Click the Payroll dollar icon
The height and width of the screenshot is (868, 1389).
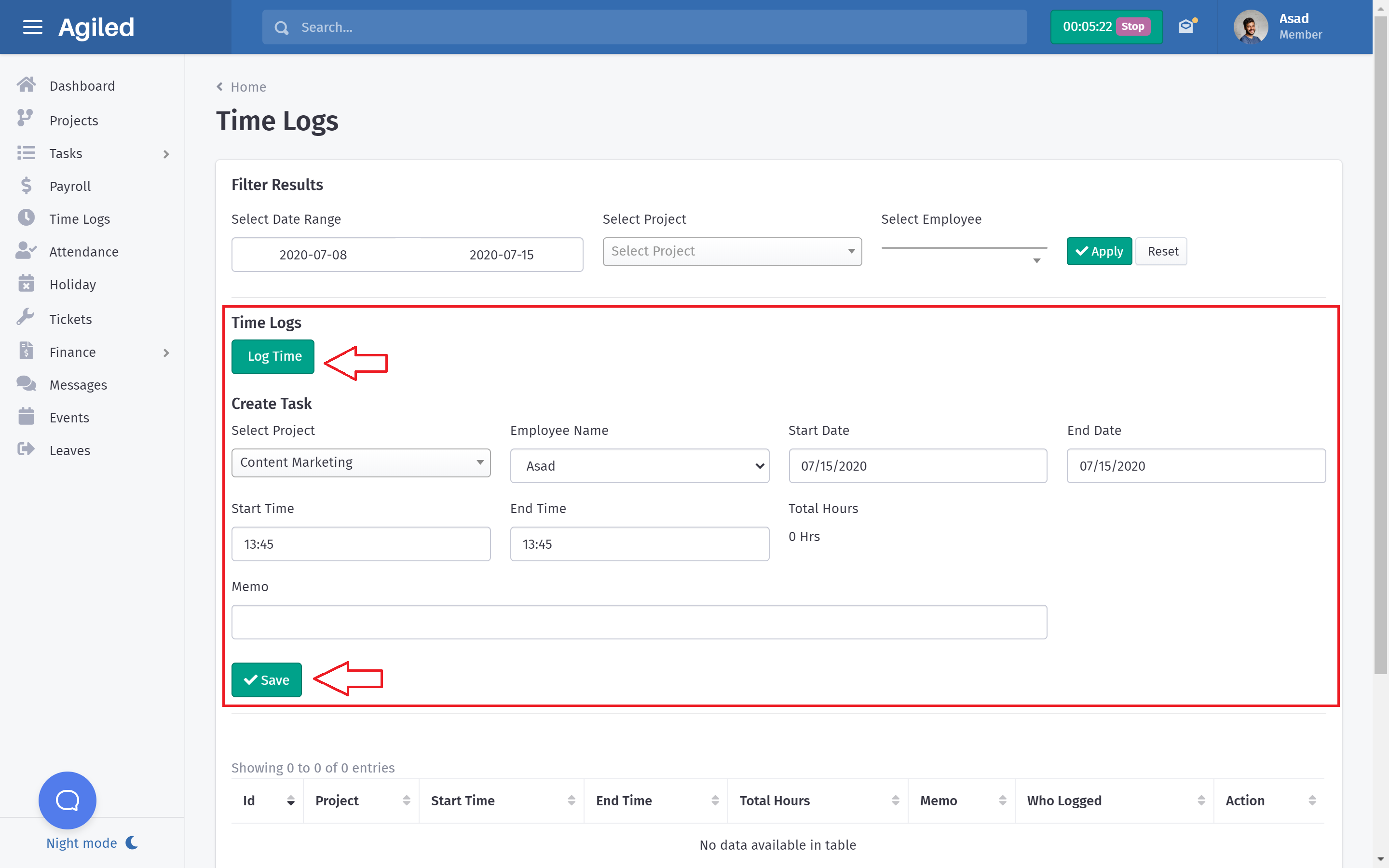click(x=26, y=186)
